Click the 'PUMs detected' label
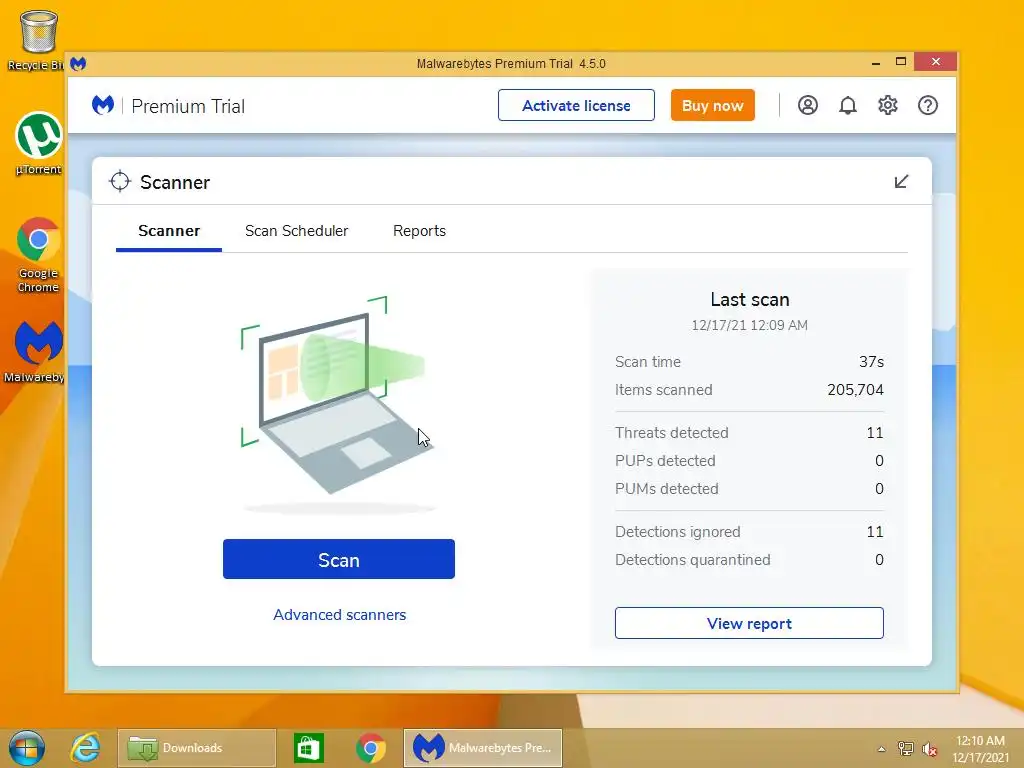Screen dimensions: 1024x768 (666, 488)
